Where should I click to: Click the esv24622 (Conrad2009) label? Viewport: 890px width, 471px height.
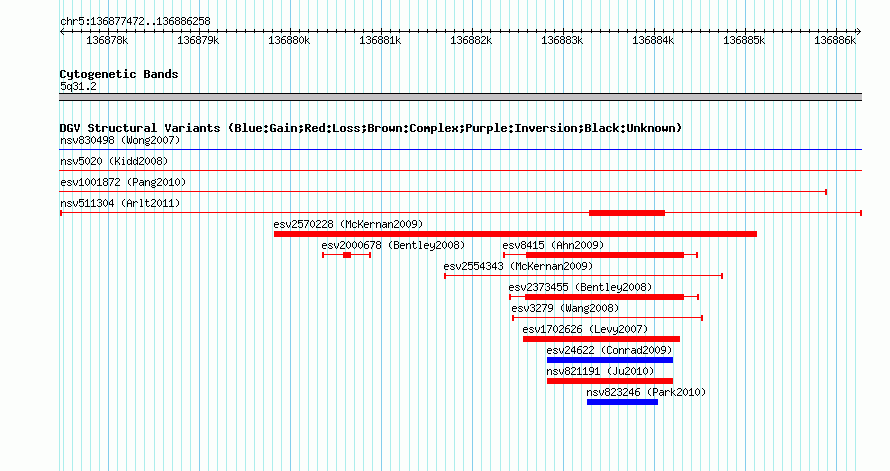pos(609,350)
